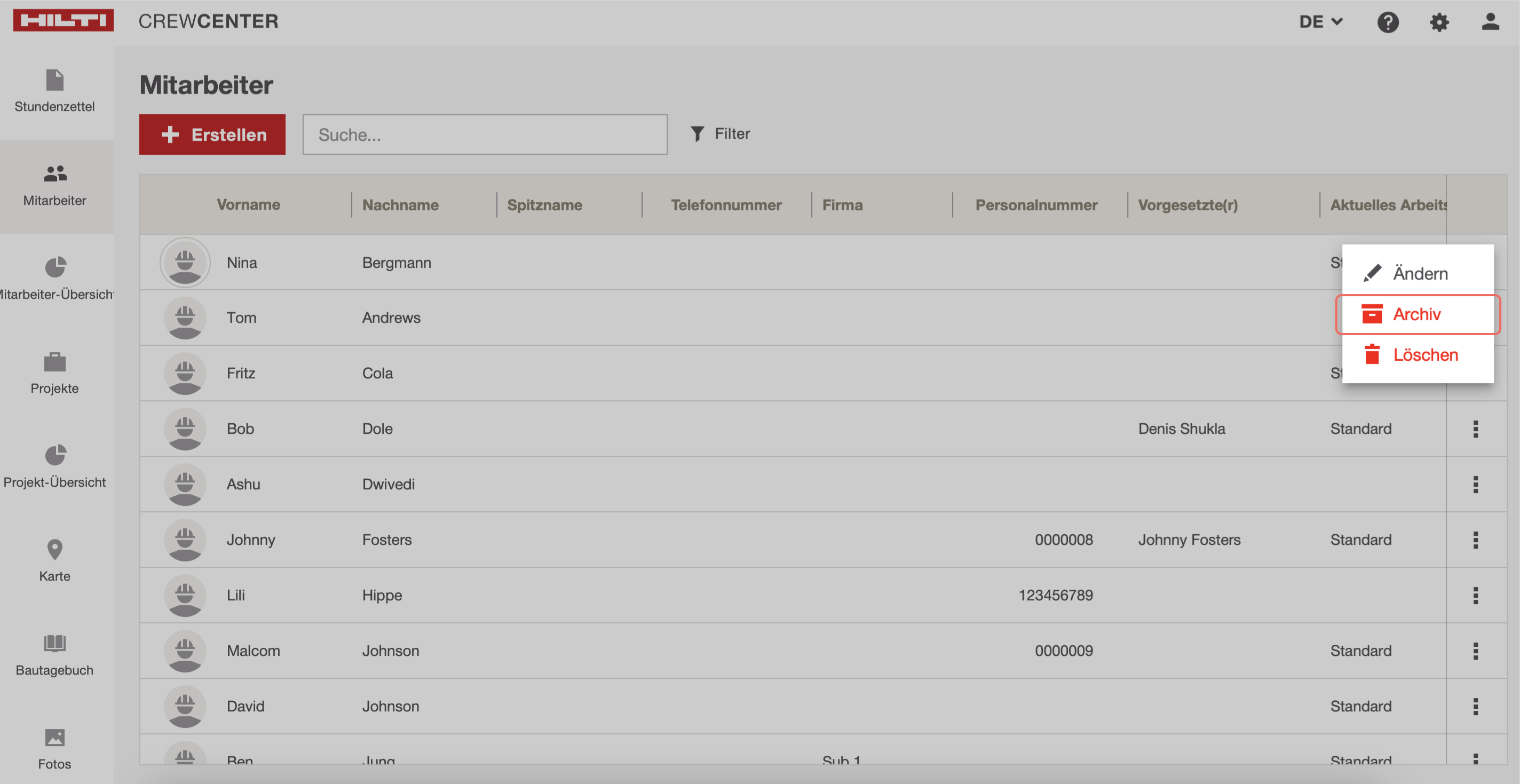Screen dimensions: 1520x784
Task: Expand the DE language dropdown
Action: coord(1320,22)
